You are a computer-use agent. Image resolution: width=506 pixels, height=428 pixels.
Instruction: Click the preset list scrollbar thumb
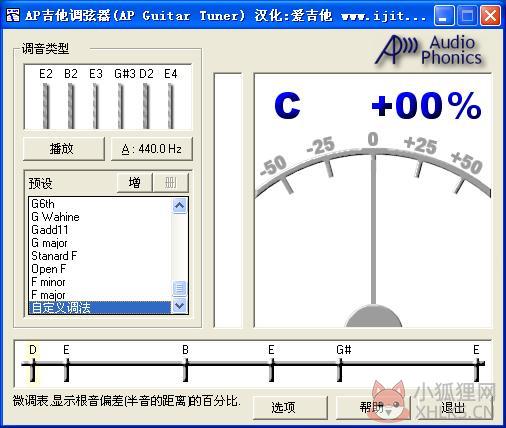pyautogui.click(x=180, y=288)
